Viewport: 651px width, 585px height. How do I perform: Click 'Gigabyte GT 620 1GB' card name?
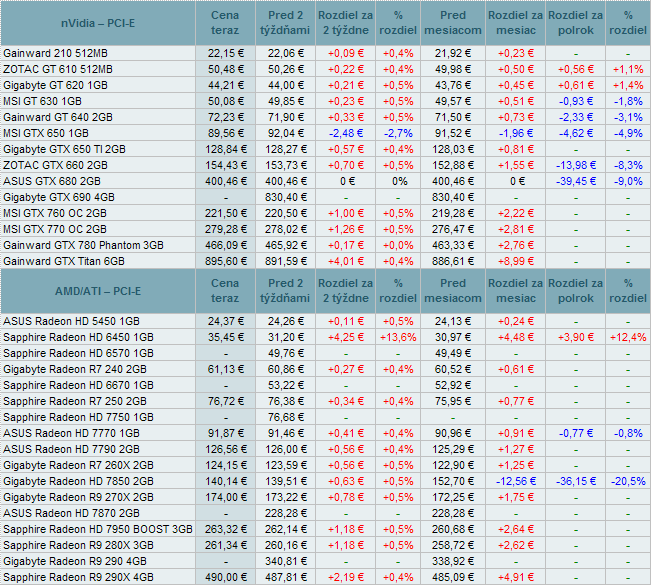pos(55,85)
